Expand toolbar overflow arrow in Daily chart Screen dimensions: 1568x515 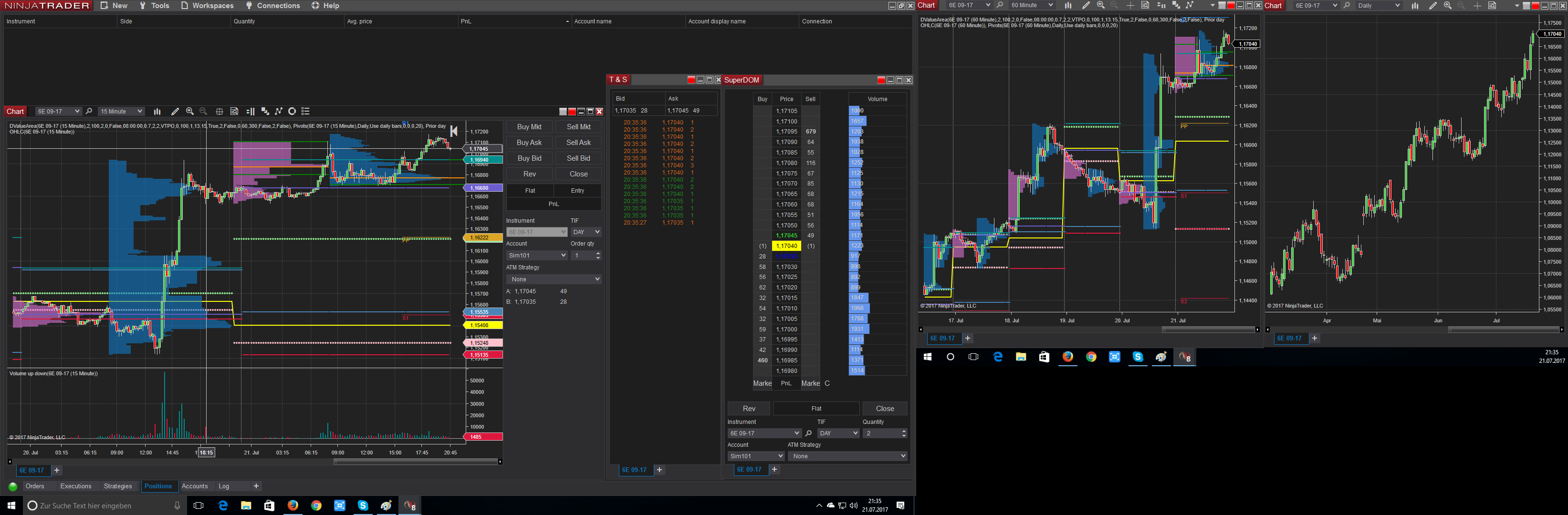1516,5
